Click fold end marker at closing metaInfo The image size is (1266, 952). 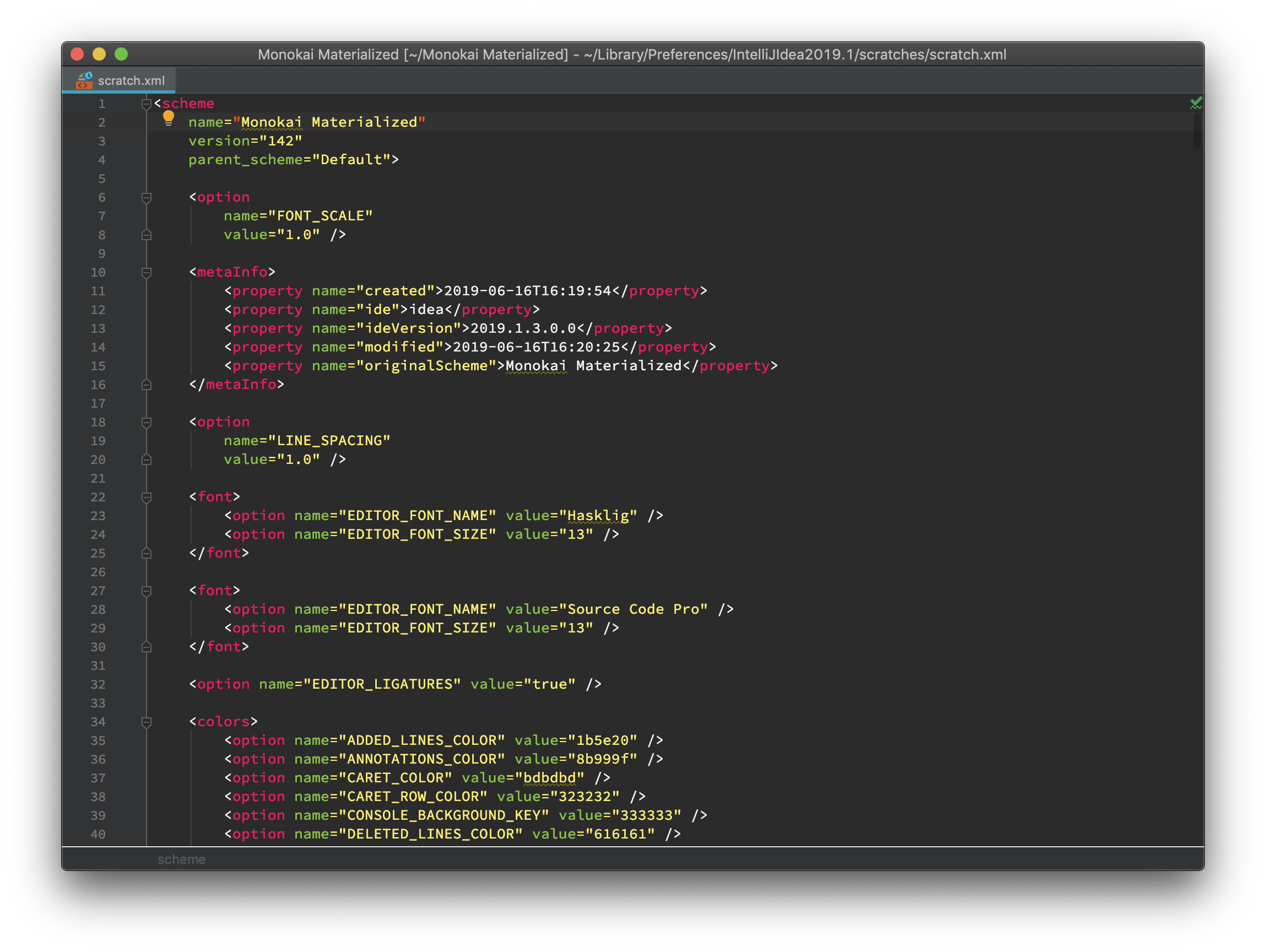[147, 385]
